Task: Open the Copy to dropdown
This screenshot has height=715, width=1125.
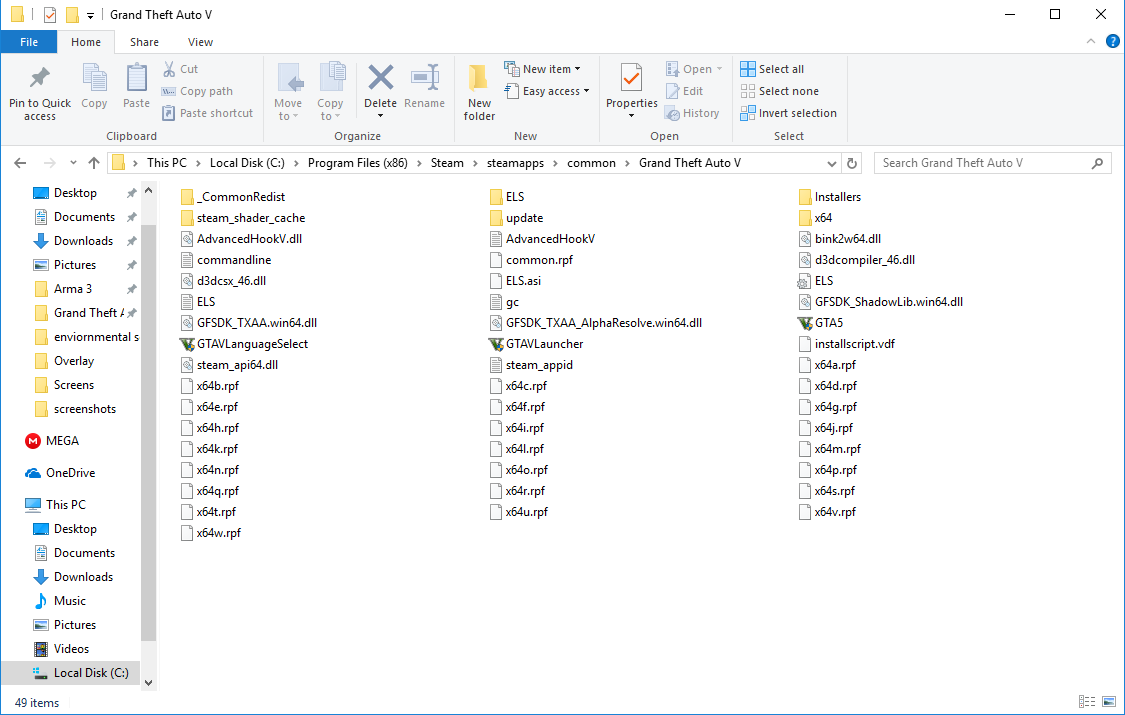Action: 330,92
